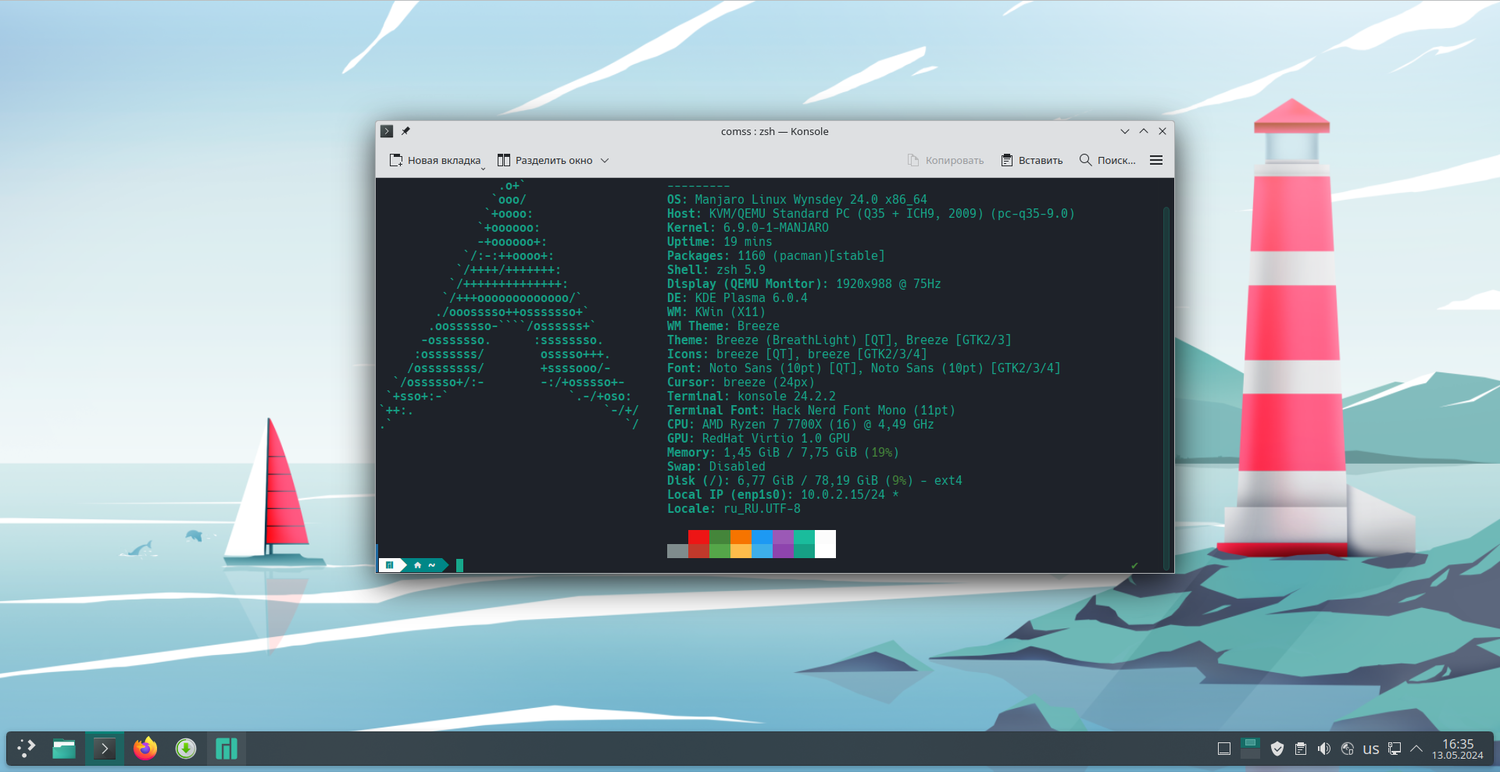Screen dimensions: 1500x772
Task: Paste with the Вставить button
Action: point(1032,160)
